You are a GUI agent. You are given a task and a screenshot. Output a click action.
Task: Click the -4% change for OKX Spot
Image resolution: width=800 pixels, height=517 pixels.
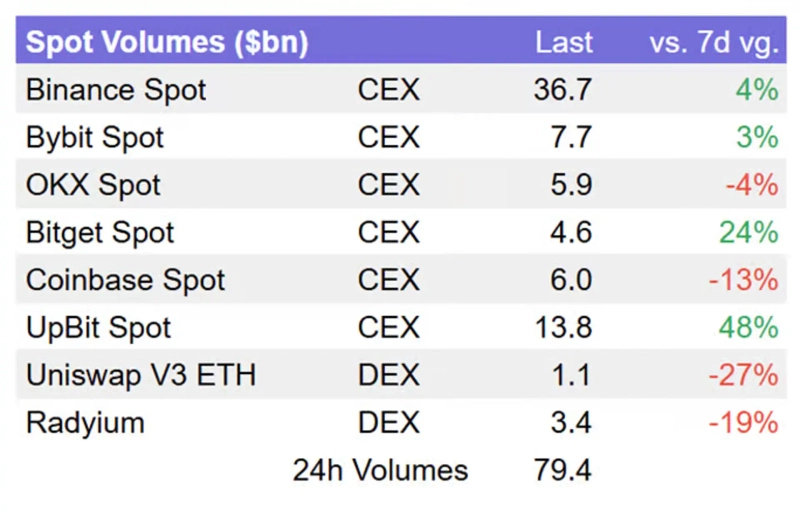751,185
